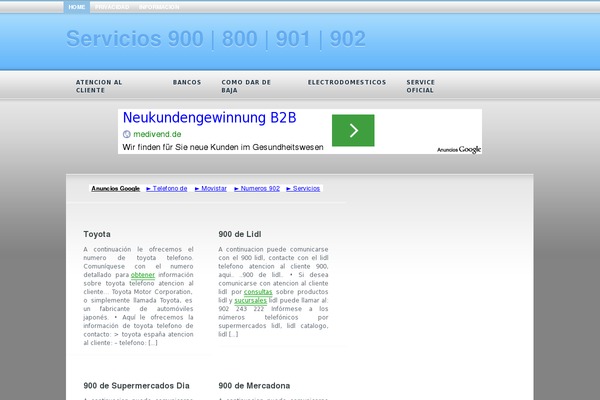The width and height of the screenshot is (600, 400).
Task: Follow the Numeros 902 ad link
Action: pyautogui.click(x=257, y=188)
